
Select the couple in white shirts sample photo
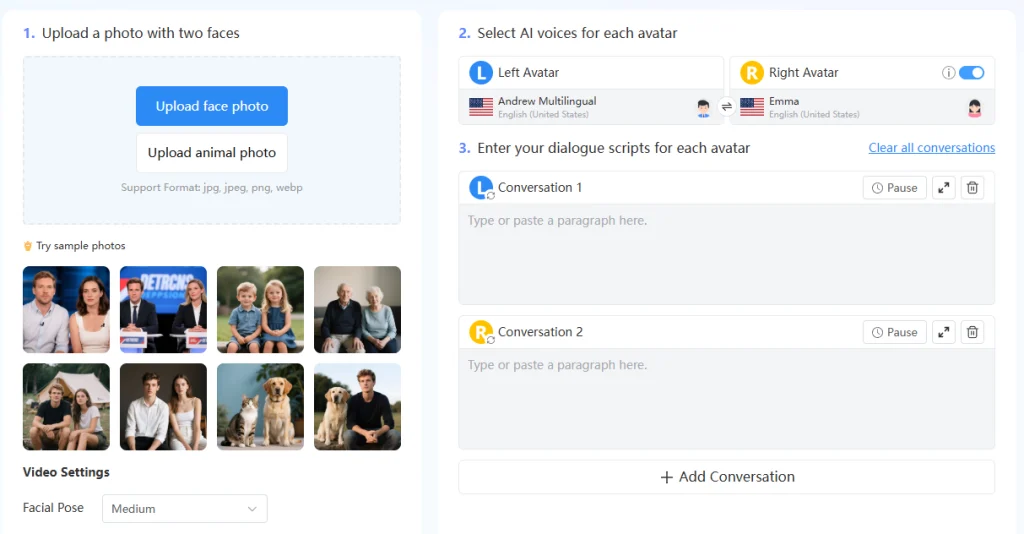point(163,407)
